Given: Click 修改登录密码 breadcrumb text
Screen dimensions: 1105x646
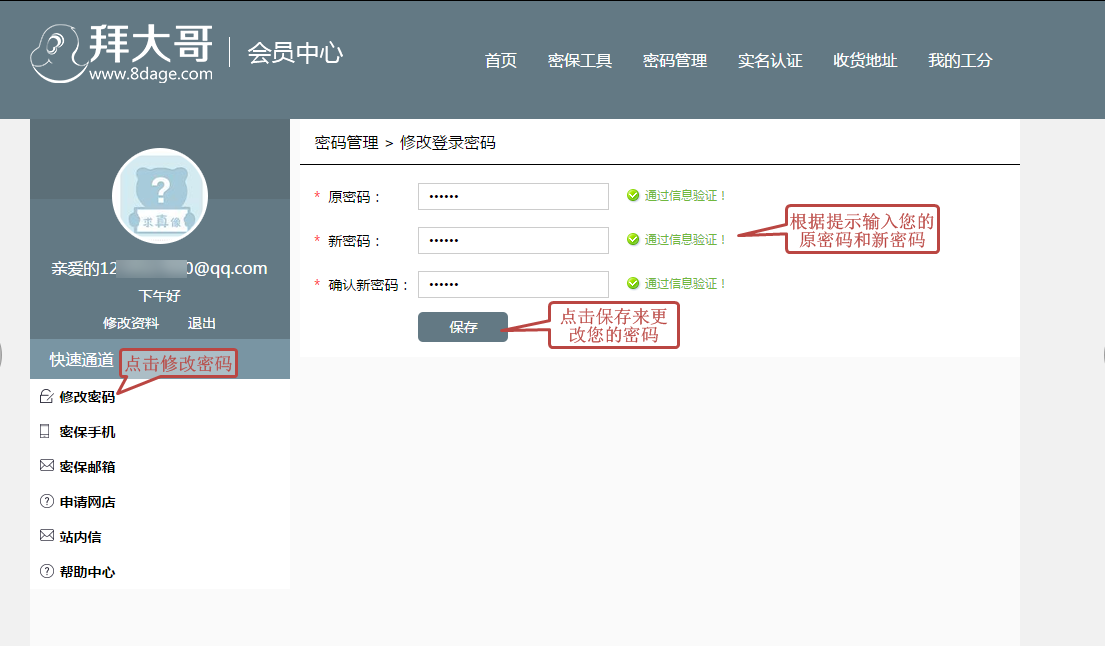Looking at the screenshot, I should click(447, 142).
